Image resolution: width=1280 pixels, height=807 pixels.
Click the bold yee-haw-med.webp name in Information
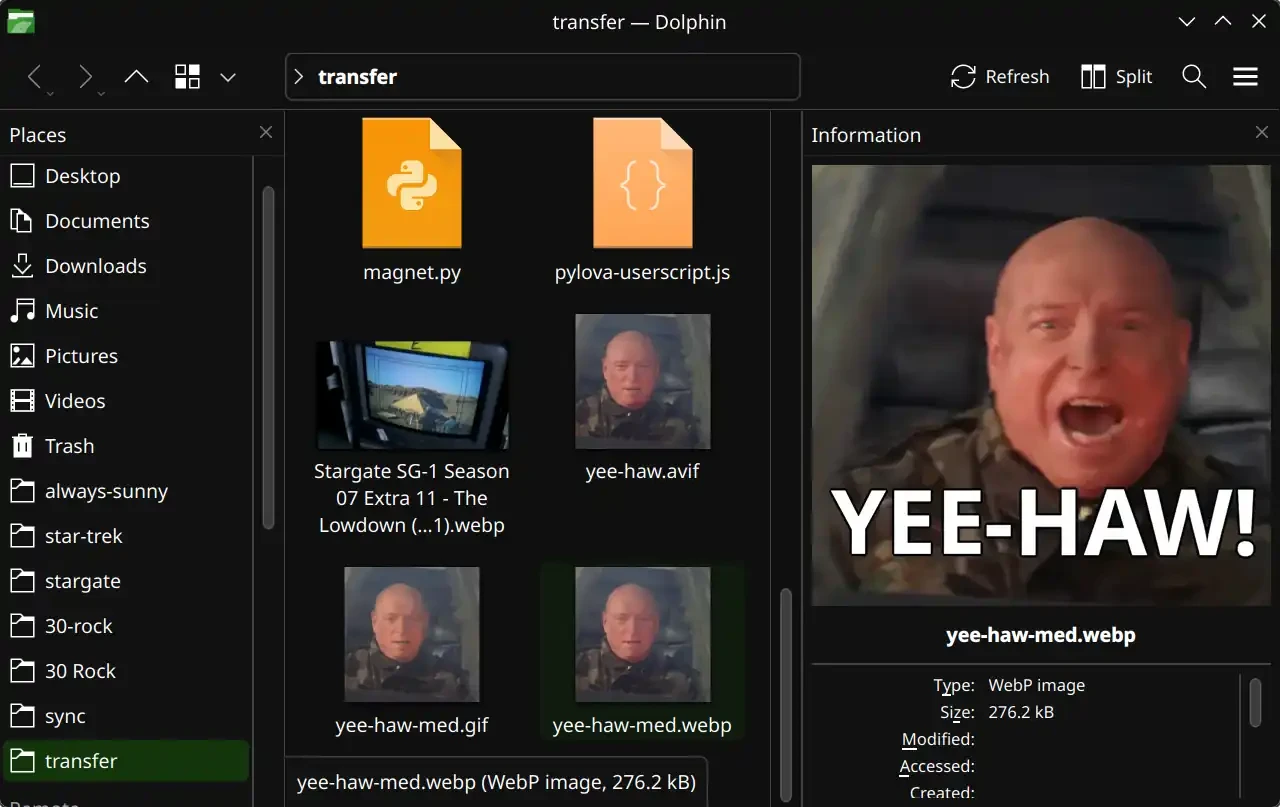pos(1041,635)
